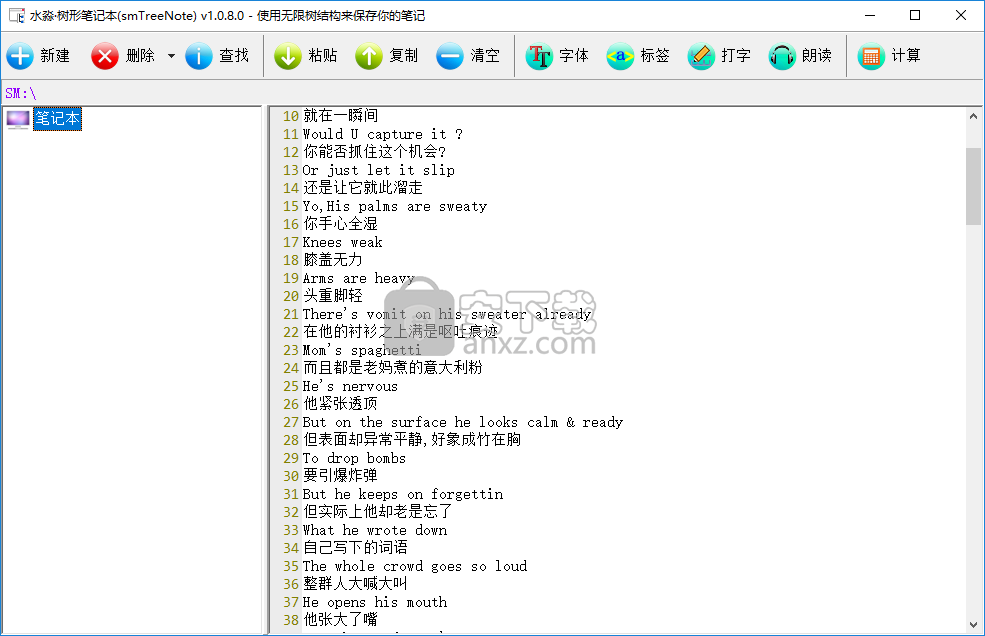Viewport: 985px width, 636px height.
Task: Click line 'Knees weak'
Action: [x=342, y=242]
